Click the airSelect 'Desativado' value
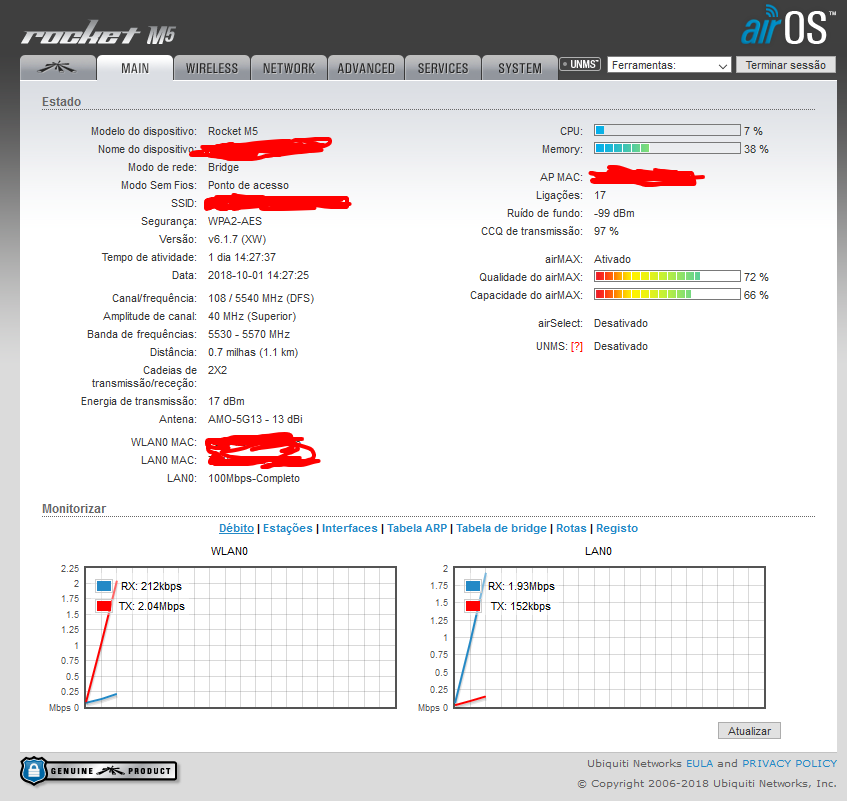The image size is (847, 801). [x=621, y=323]
